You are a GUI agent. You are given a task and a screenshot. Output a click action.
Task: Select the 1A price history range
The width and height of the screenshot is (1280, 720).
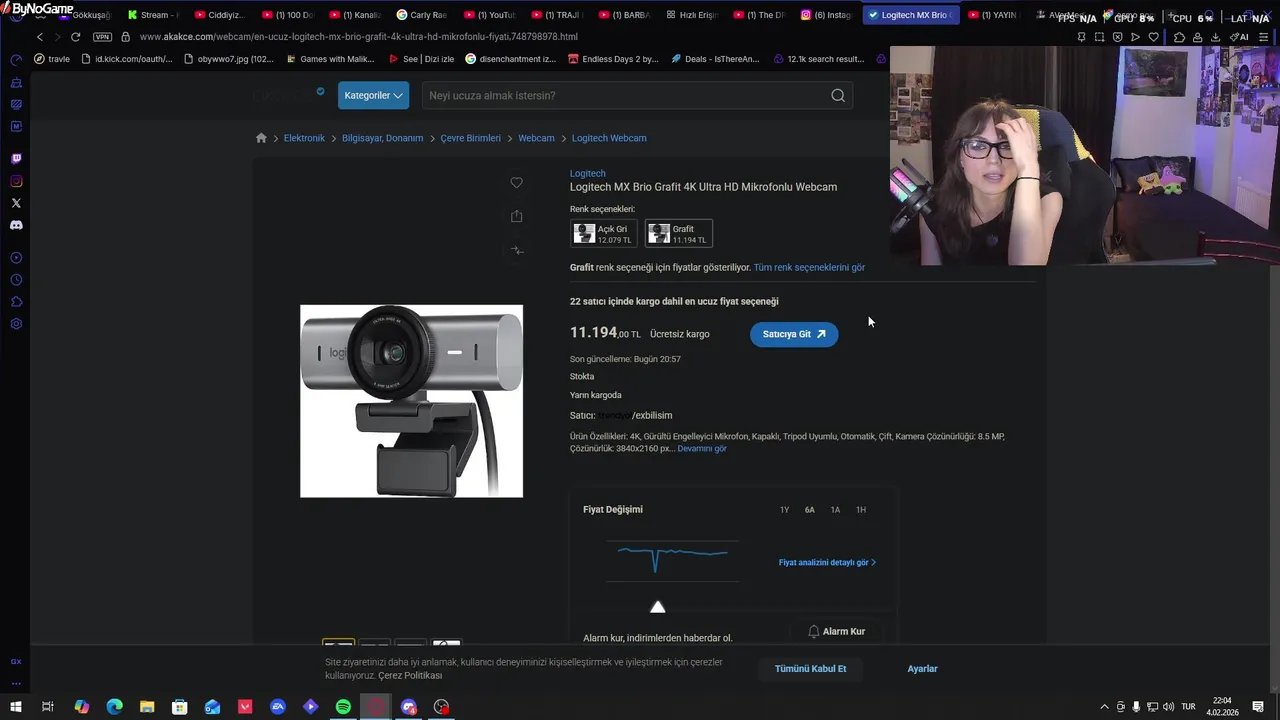pyautogui.click(x=835, y=510)
